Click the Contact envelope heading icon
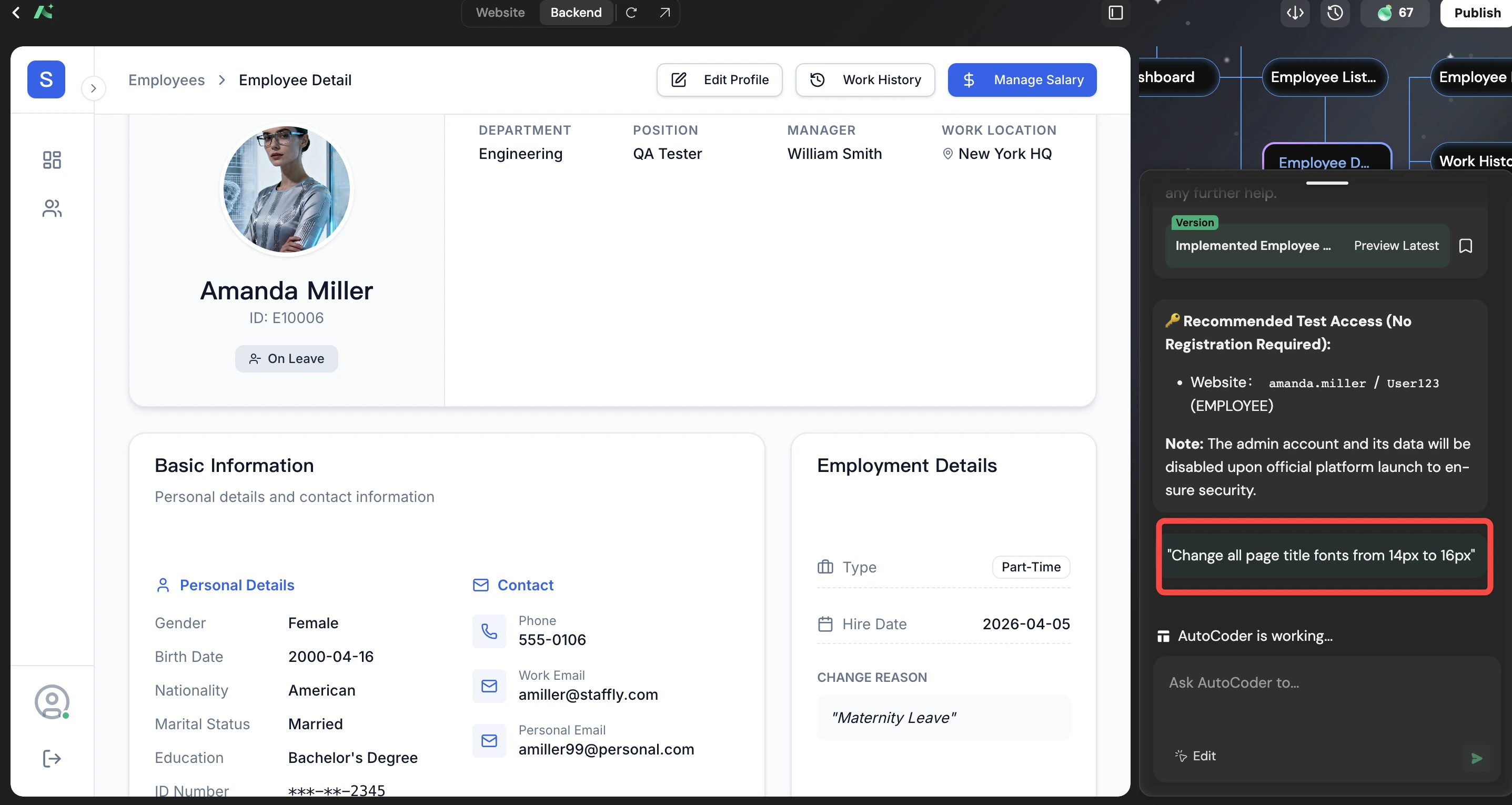The height and width of the screenshot is (805, 1512). [x=481, y=585]
